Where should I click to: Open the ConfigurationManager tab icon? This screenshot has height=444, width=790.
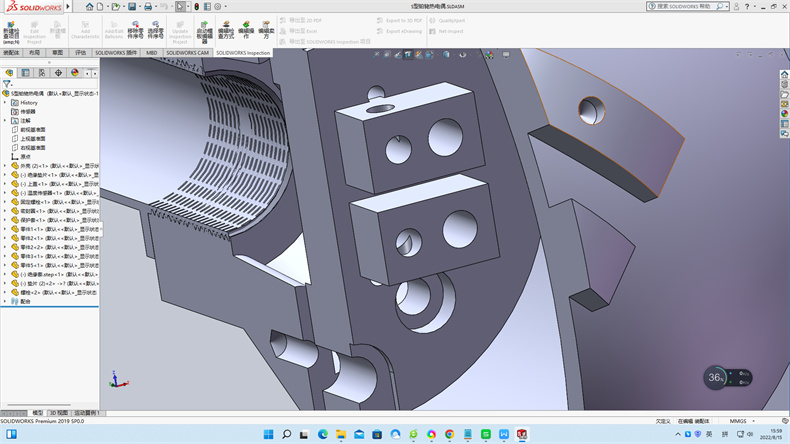click(42, 73)
